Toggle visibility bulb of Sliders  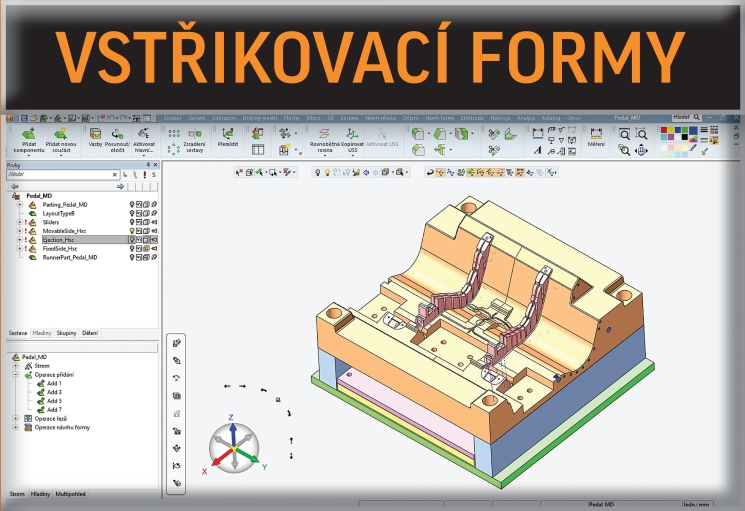point(132,222)
